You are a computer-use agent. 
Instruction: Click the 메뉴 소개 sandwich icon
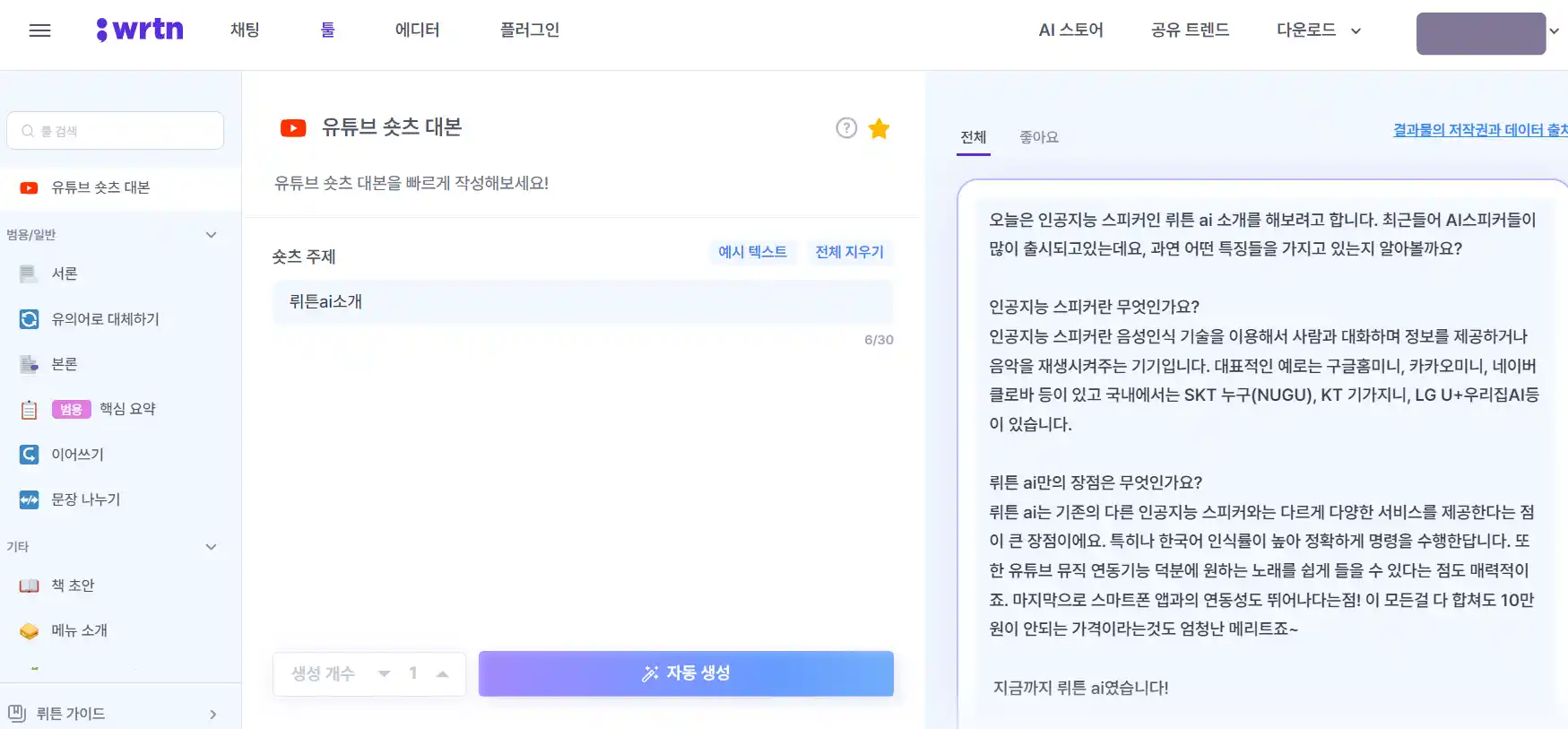30,630
